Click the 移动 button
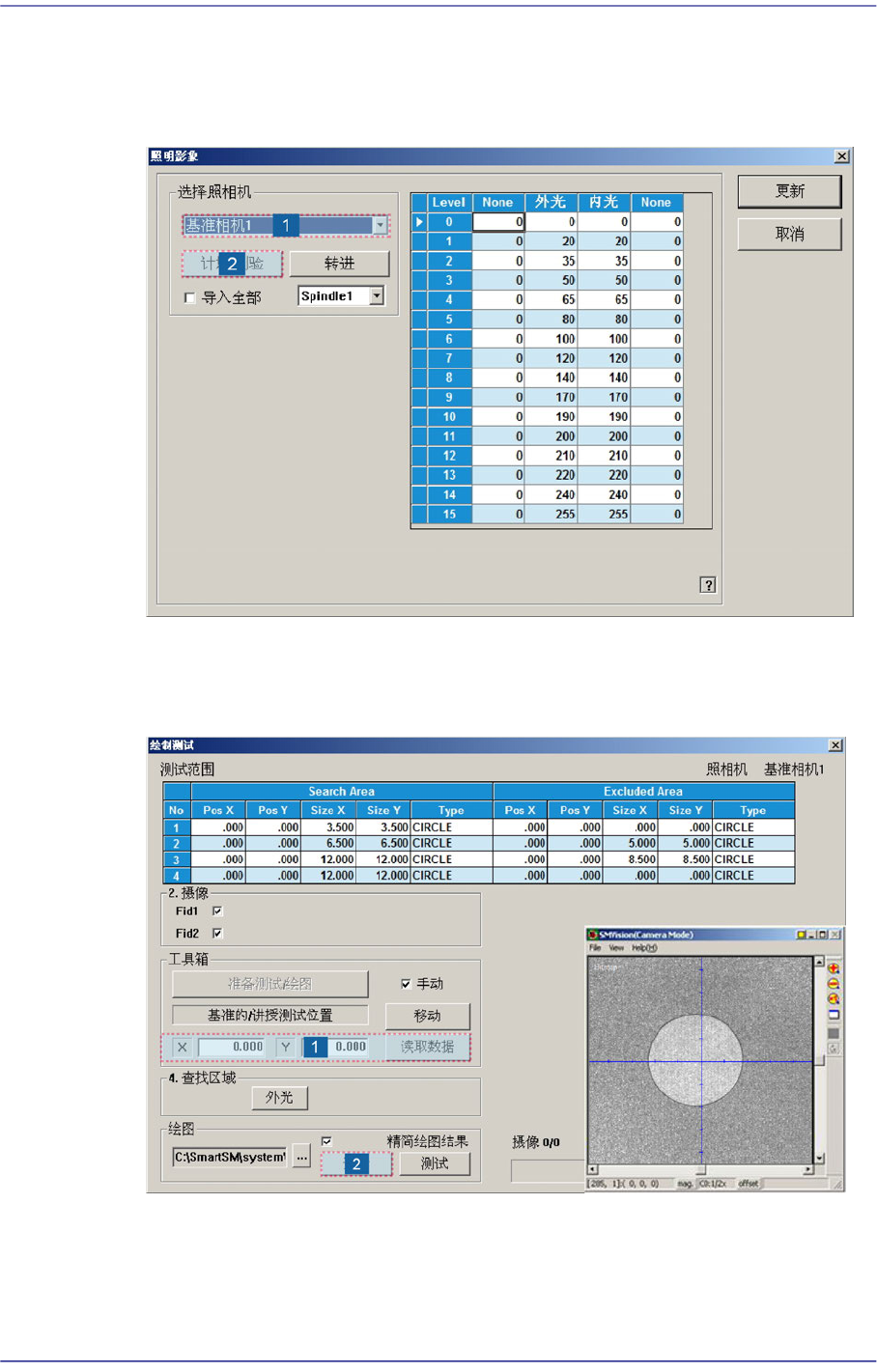The width and height of the screenshot is (877, 1372). (427, 1016)
